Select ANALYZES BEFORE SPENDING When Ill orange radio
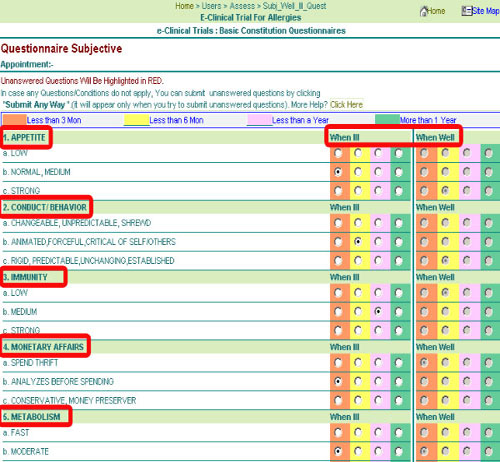500x462 pixels. 338,381
